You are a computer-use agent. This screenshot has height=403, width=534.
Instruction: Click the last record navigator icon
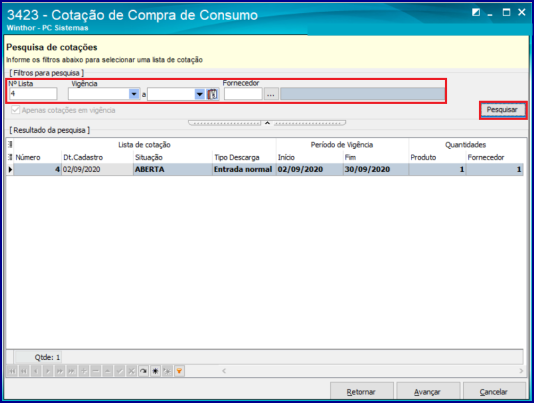coord(72,371)
